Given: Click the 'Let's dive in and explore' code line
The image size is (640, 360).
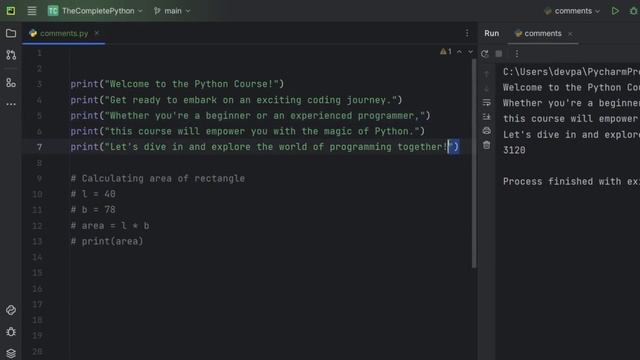Looking at the screenshot, I should 264,147.
